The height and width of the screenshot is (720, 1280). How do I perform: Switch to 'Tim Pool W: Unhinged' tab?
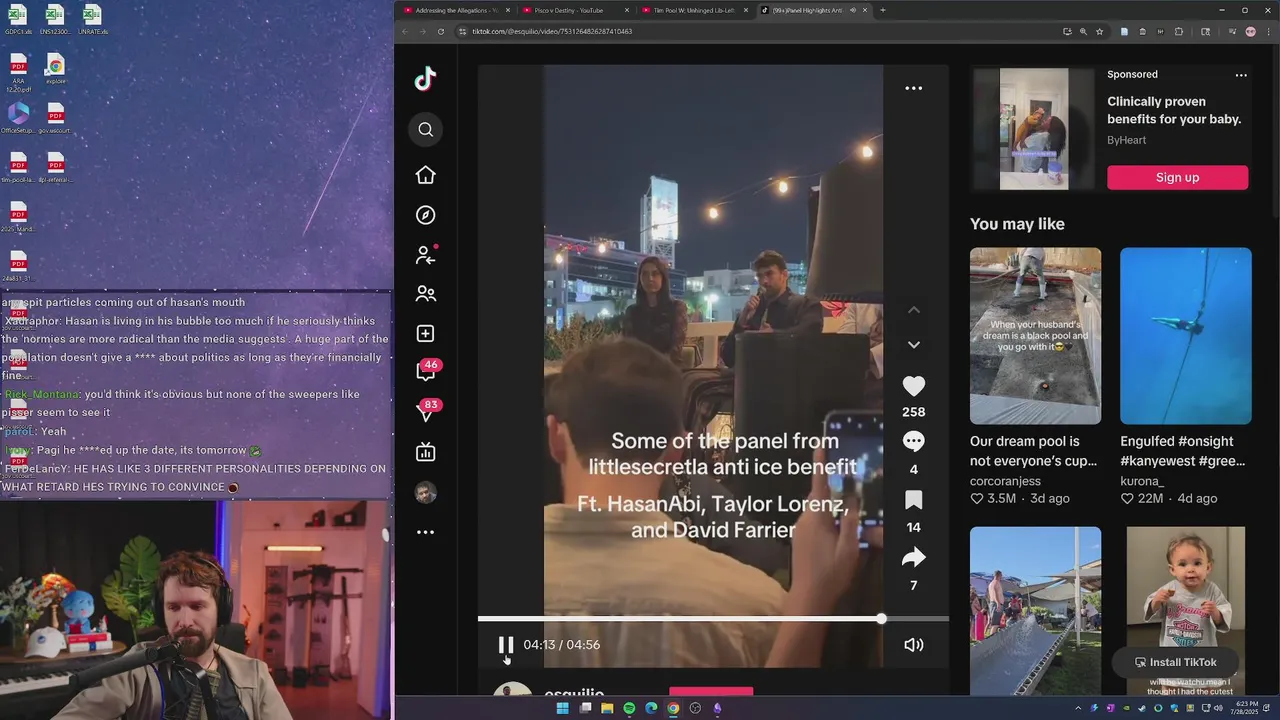pyautogui.click(x=694, y=10)
